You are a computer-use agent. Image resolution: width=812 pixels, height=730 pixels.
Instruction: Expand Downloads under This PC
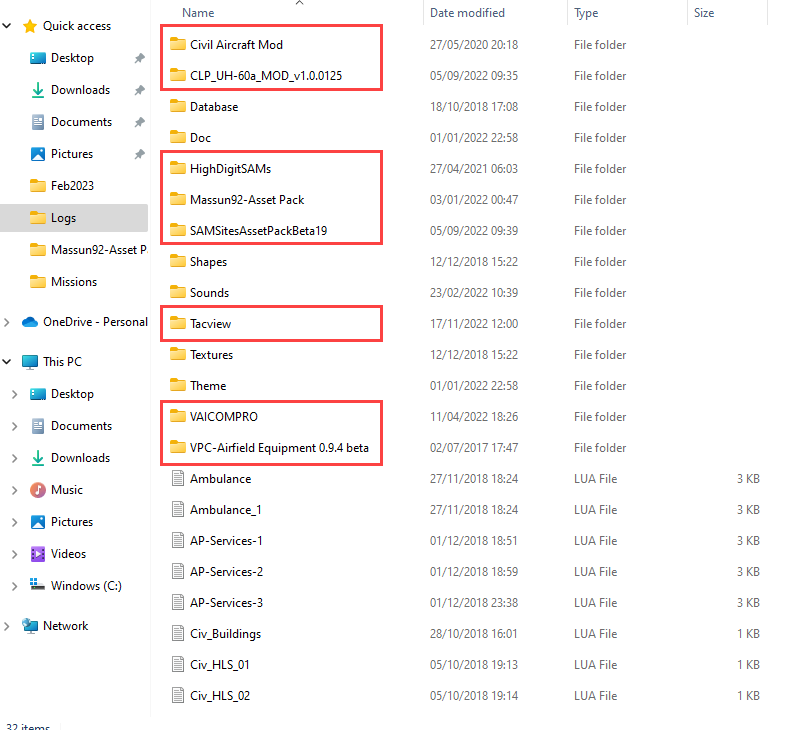coord(14,458)
